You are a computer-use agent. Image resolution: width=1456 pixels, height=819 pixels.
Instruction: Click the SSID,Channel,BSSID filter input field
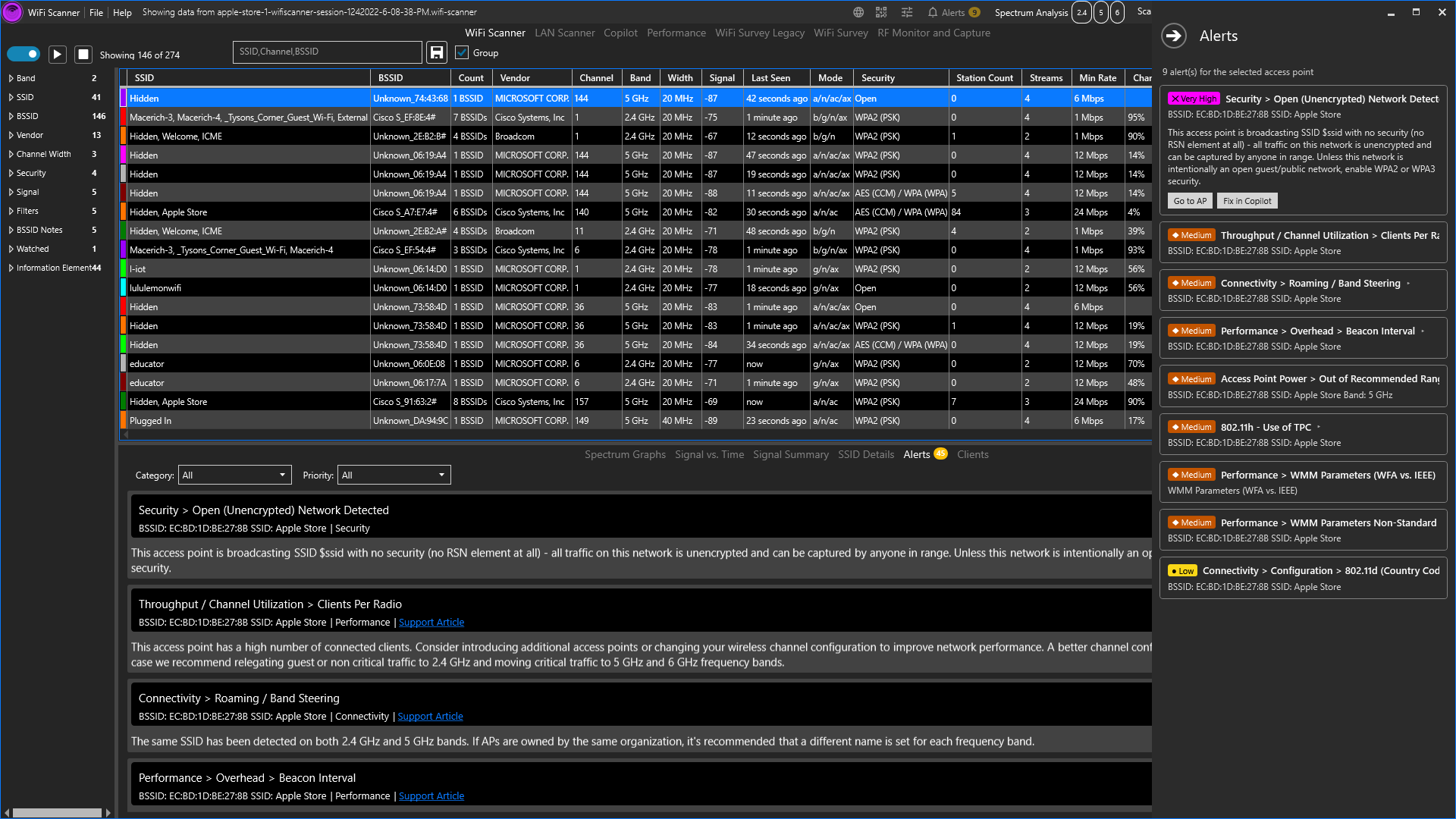point(327,52)
